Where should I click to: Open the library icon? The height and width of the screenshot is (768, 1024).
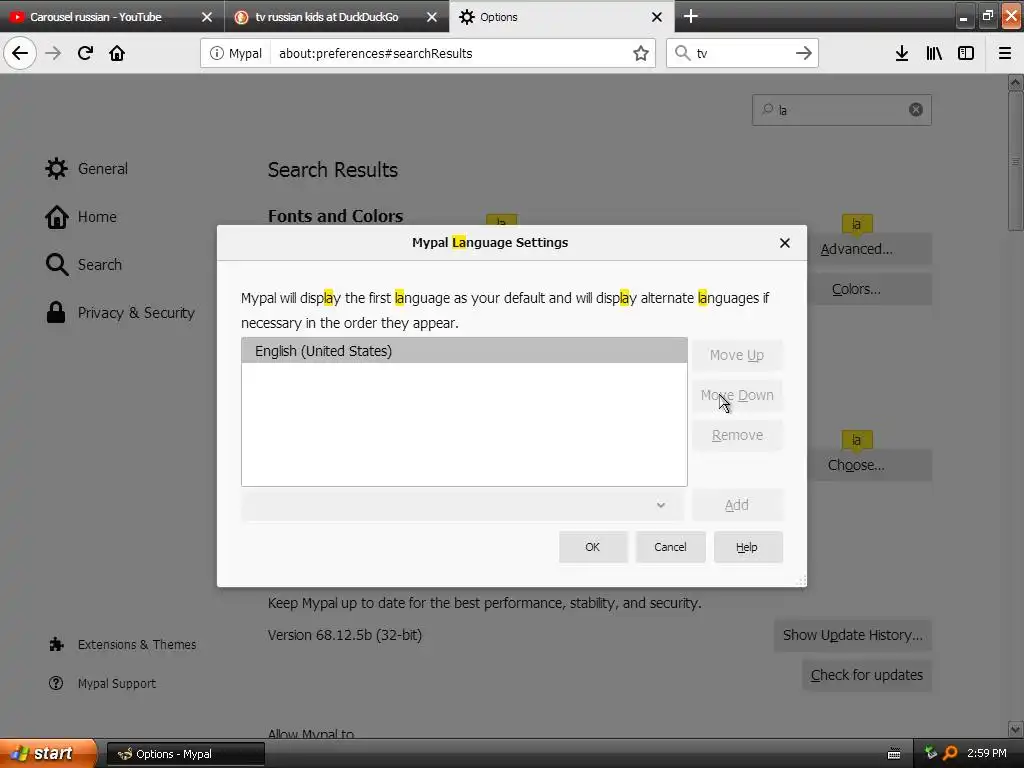tap(934, 54)
